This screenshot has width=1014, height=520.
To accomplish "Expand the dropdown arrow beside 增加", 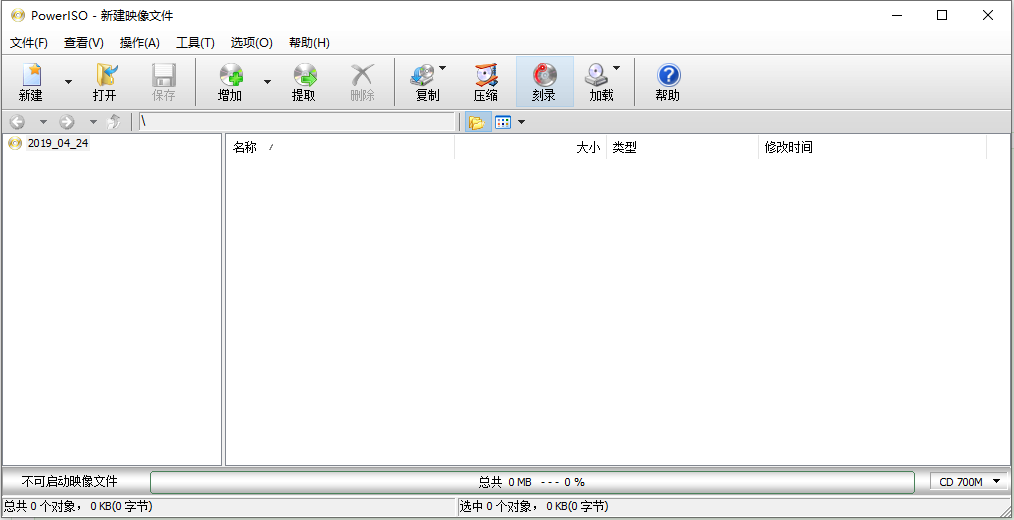I will 267,81.
